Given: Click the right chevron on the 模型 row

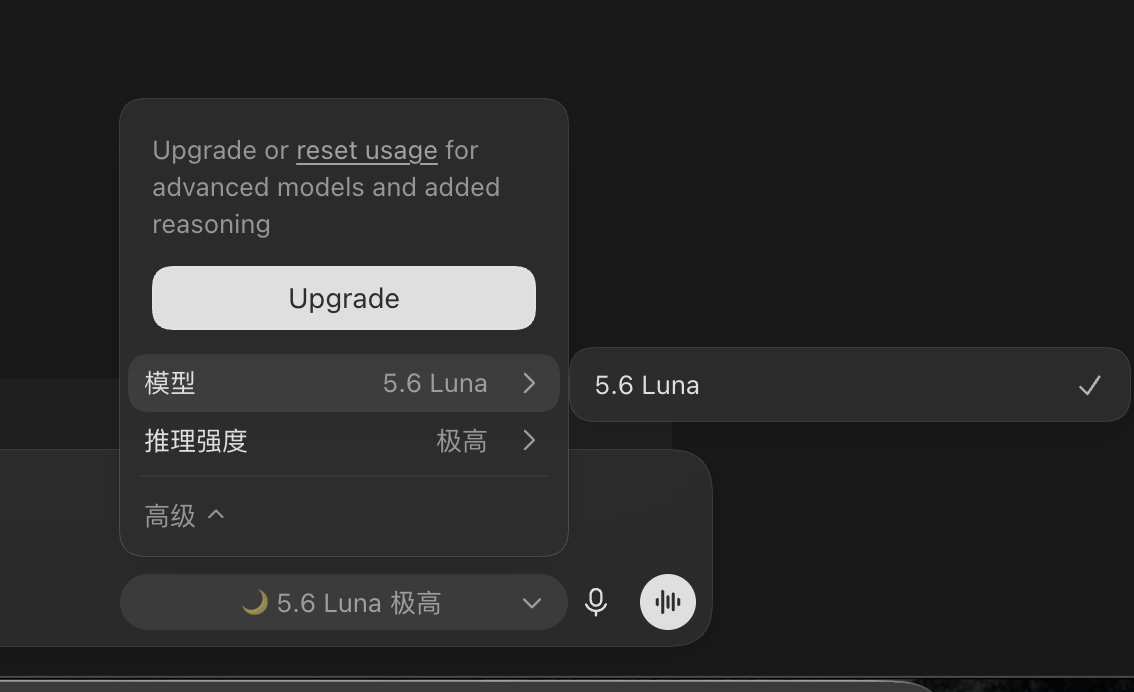Looking at the screenshot, I should click(x=529, y=383).
